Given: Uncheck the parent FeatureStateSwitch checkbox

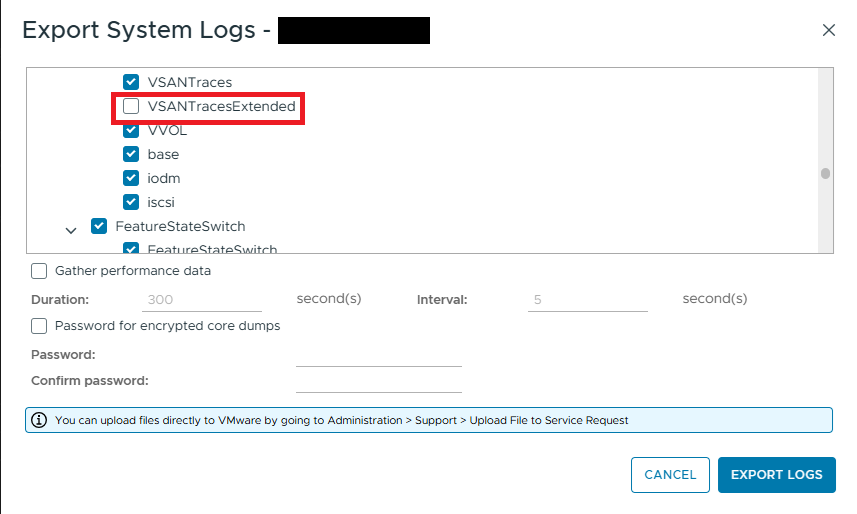Looking at the screenshot, I should point(99,226).
